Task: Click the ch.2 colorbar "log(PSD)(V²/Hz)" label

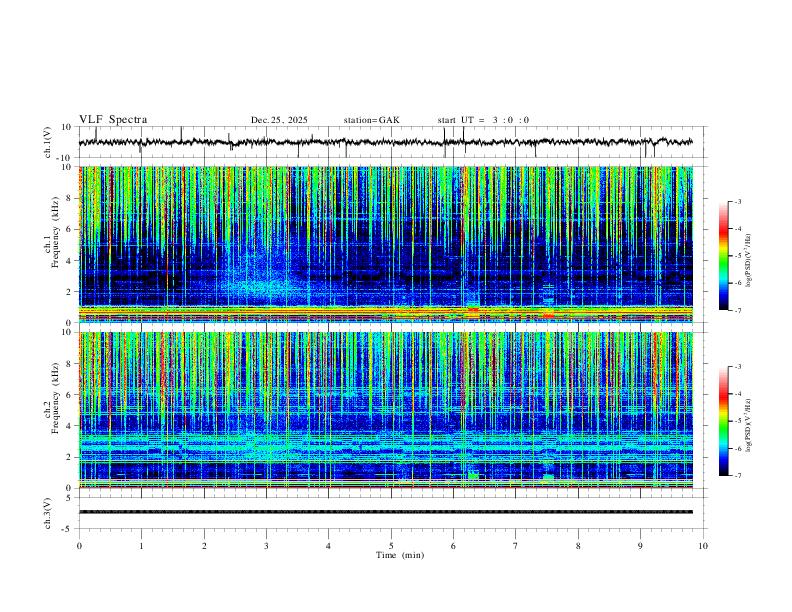Action: (749, 425)
